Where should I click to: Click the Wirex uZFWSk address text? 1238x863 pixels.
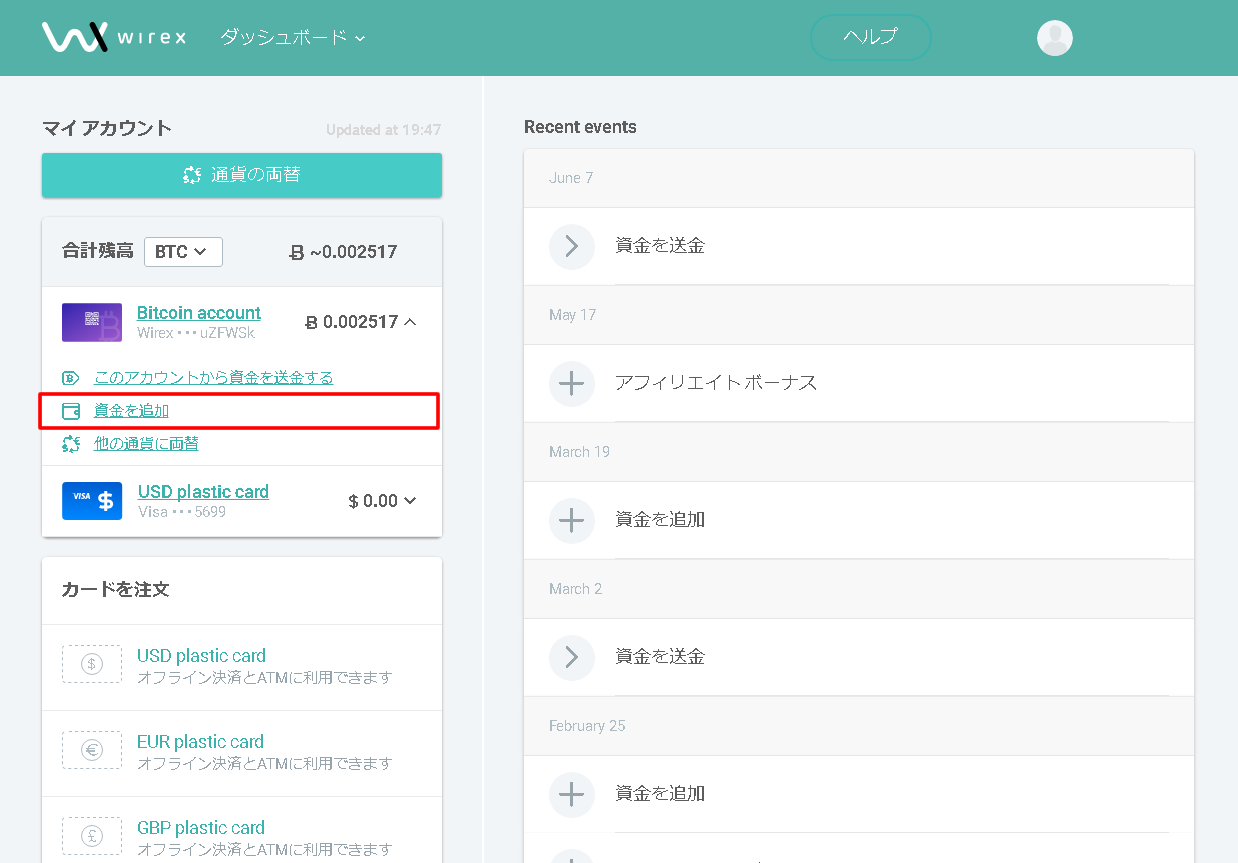pos(196,333)
